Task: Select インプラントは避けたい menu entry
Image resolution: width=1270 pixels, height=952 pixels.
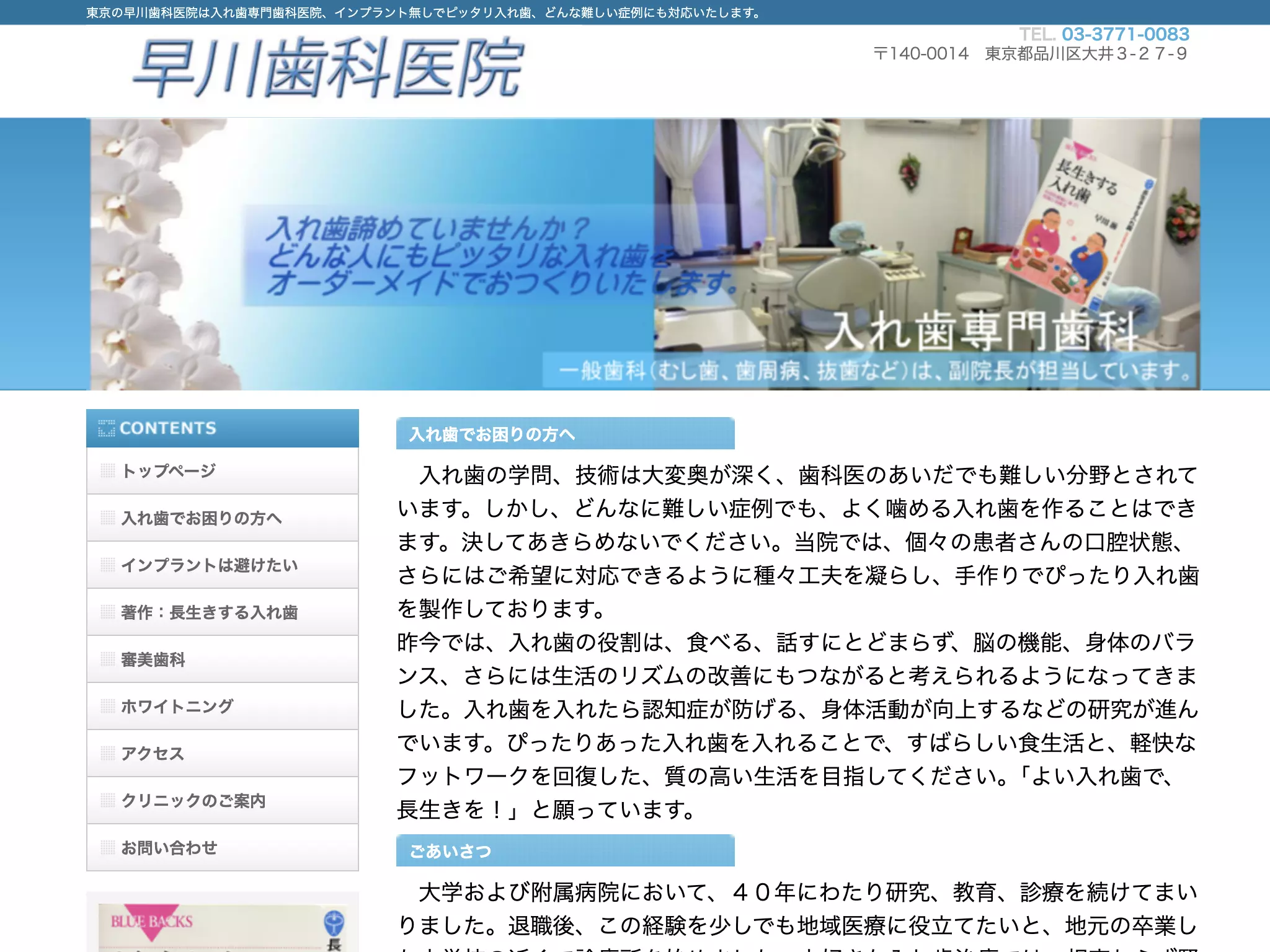Action: (222, 565)
